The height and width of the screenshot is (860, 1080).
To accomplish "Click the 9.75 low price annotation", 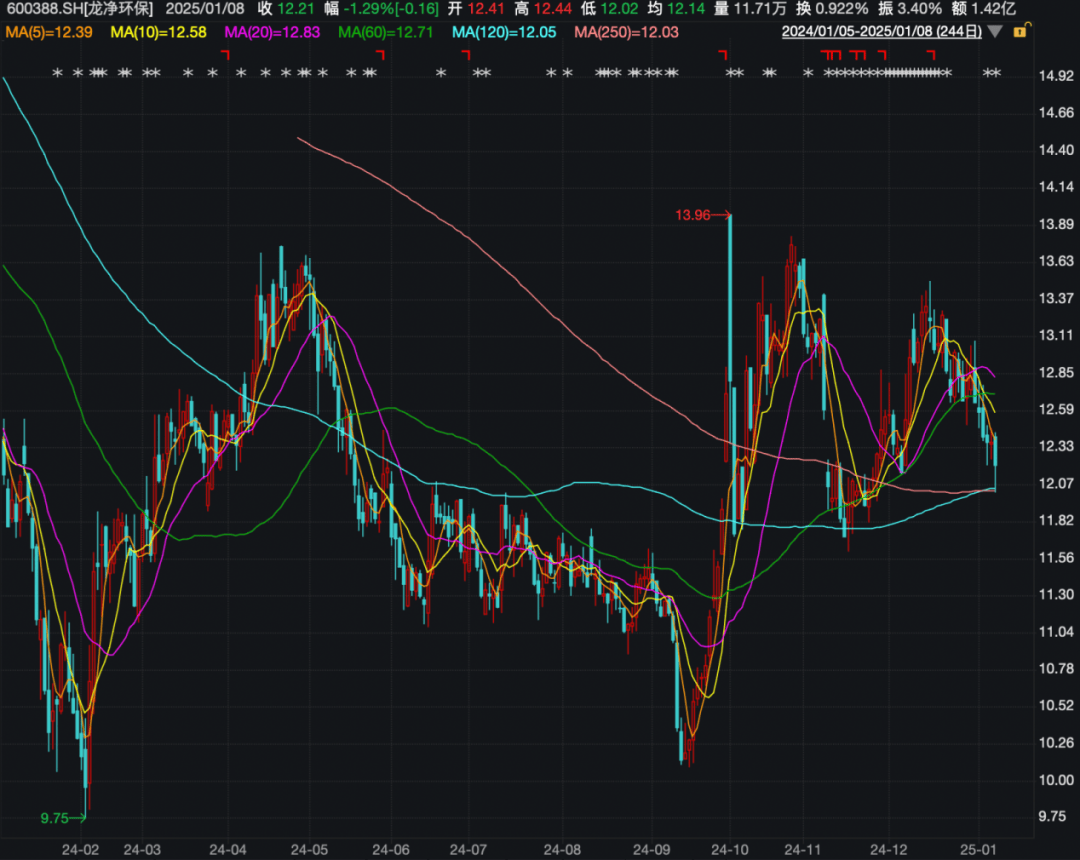I will pyautogui.click(x=54, y=818).
